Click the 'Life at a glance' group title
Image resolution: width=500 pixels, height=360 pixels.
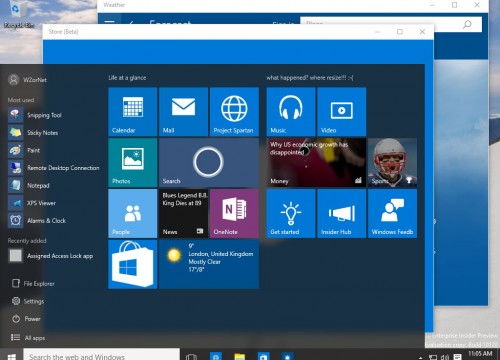coord(127,78)
